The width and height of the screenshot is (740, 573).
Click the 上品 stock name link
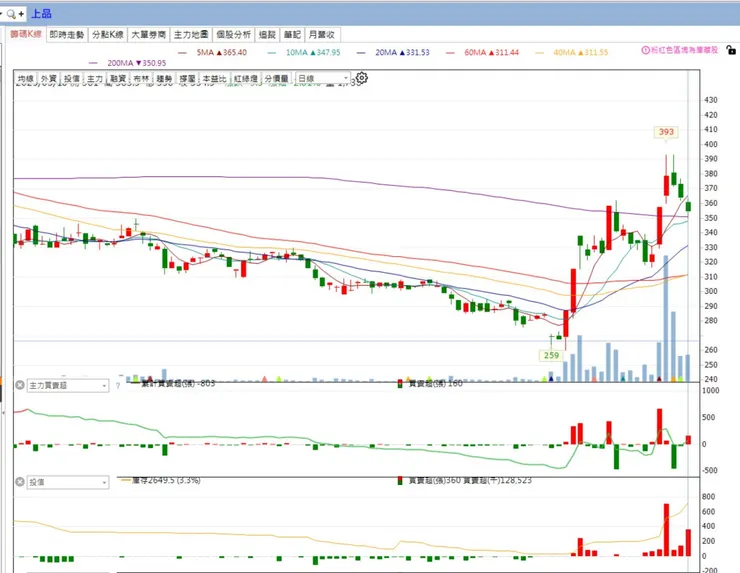[x=41, y=14]
